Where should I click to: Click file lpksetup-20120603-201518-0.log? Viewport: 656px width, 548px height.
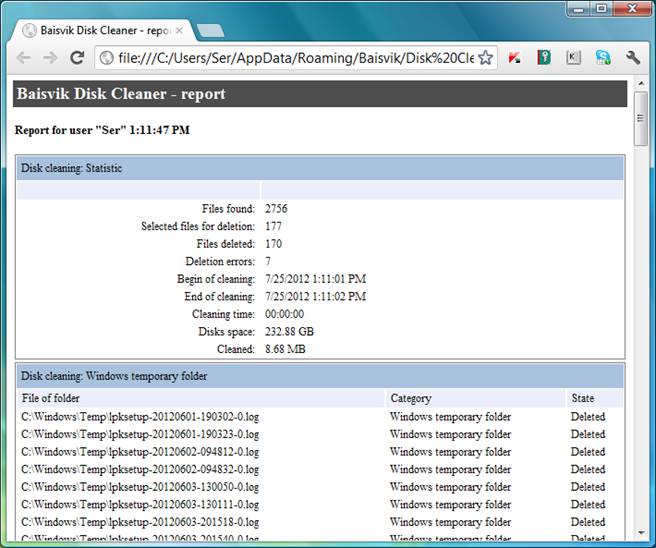point(140,522)
